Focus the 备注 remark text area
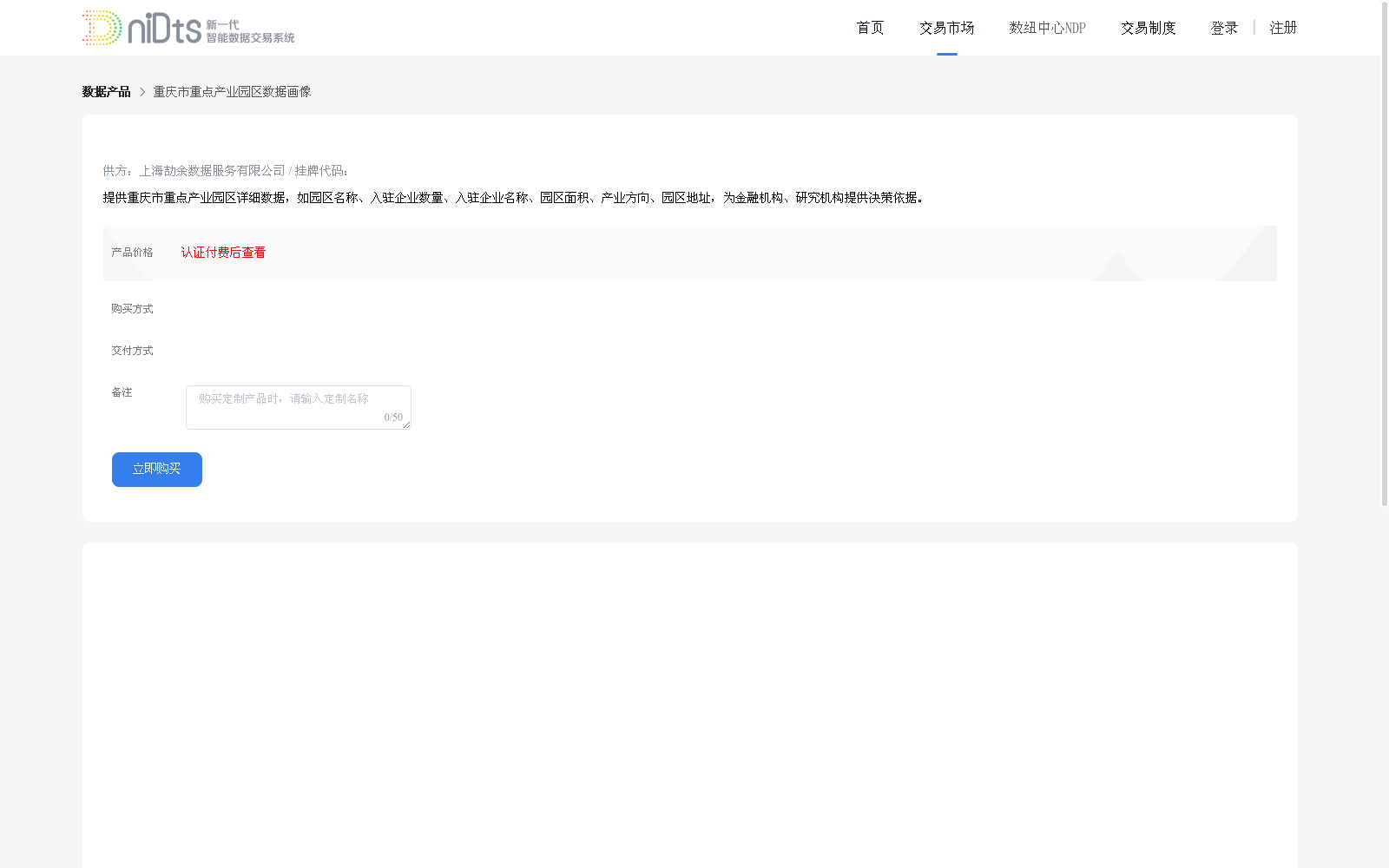The image size is (1389, 868). coord(299,407)
